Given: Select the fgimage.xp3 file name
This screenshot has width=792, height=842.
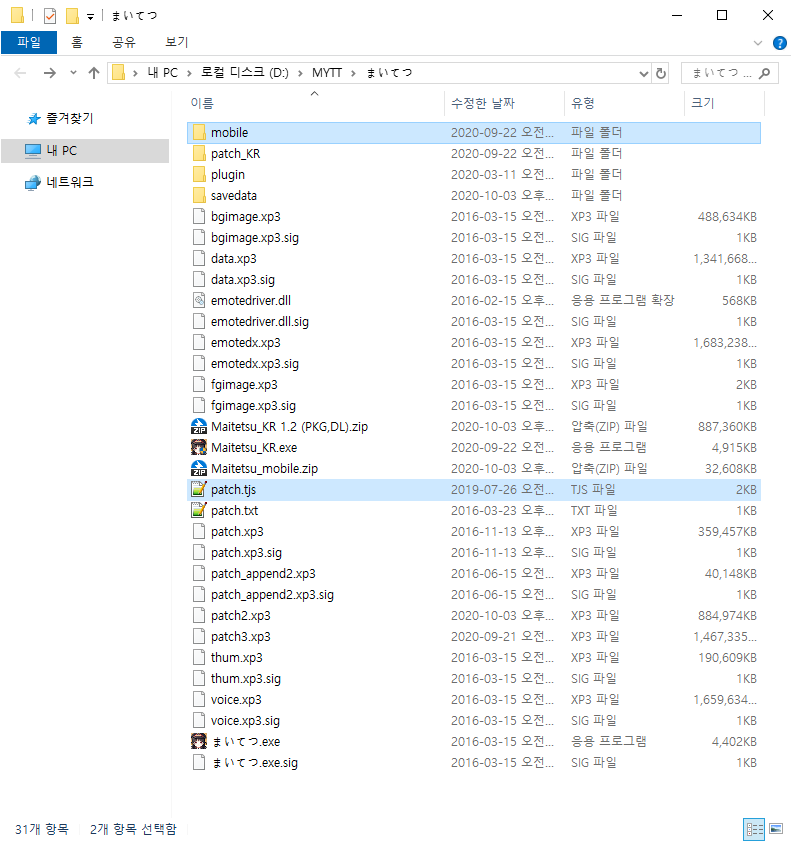Looking at the screenshot, I should tap(244, 385).
